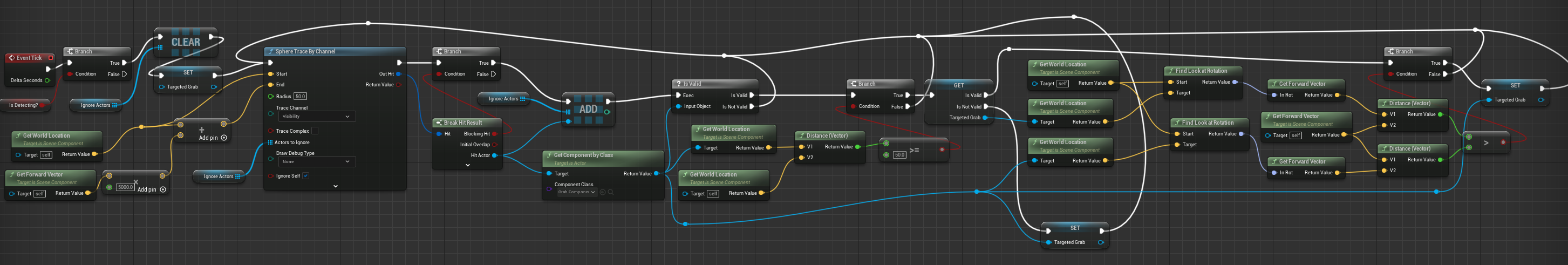Image resolution: width=1568 pixels, height=265 pixels.
Task: Click the > node boolean output pin
Action: [1503, 142]
